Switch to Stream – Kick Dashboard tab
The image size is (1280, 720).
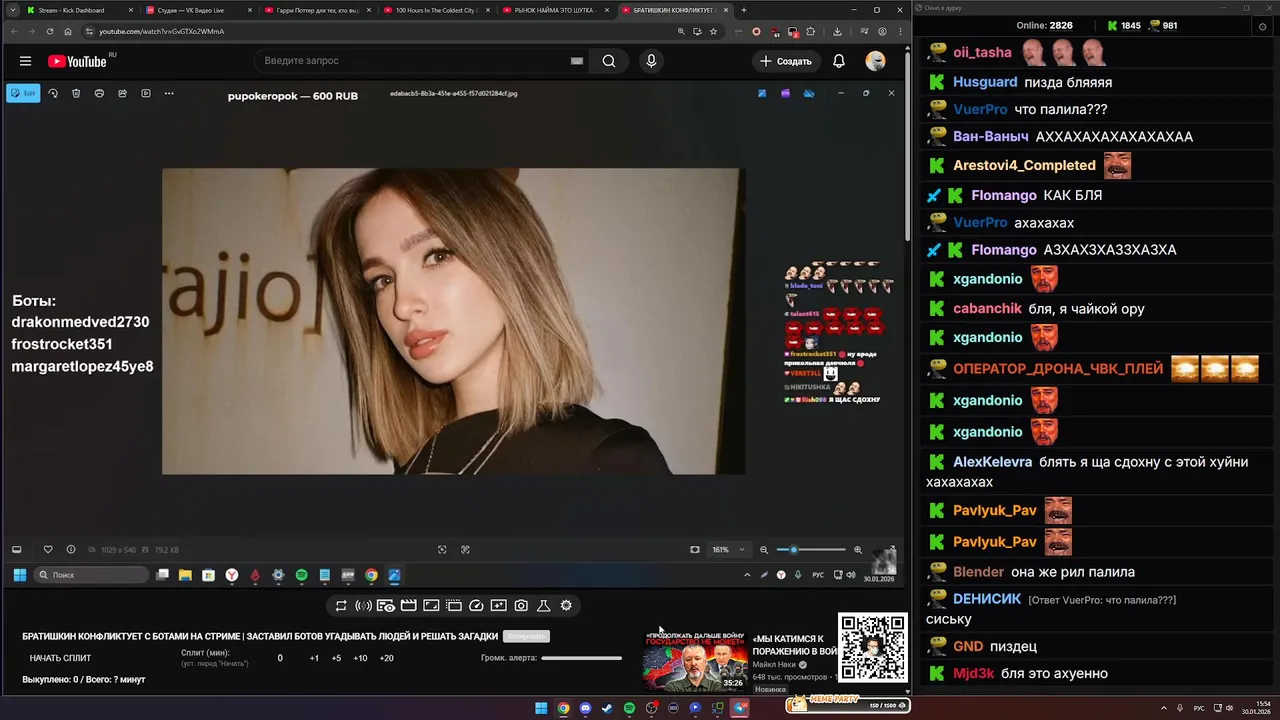(80, 10)
